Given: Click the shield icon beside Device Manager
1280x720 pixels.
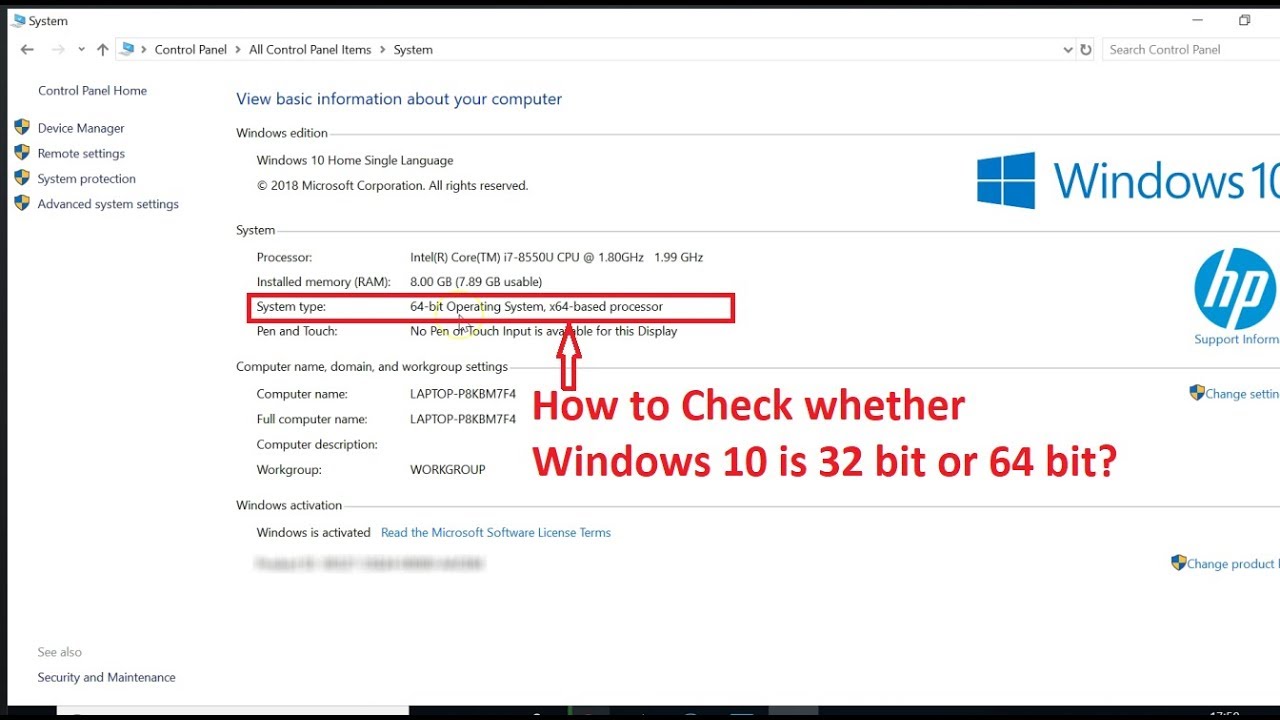Looking at the screenshot, I should pos(22,127).
